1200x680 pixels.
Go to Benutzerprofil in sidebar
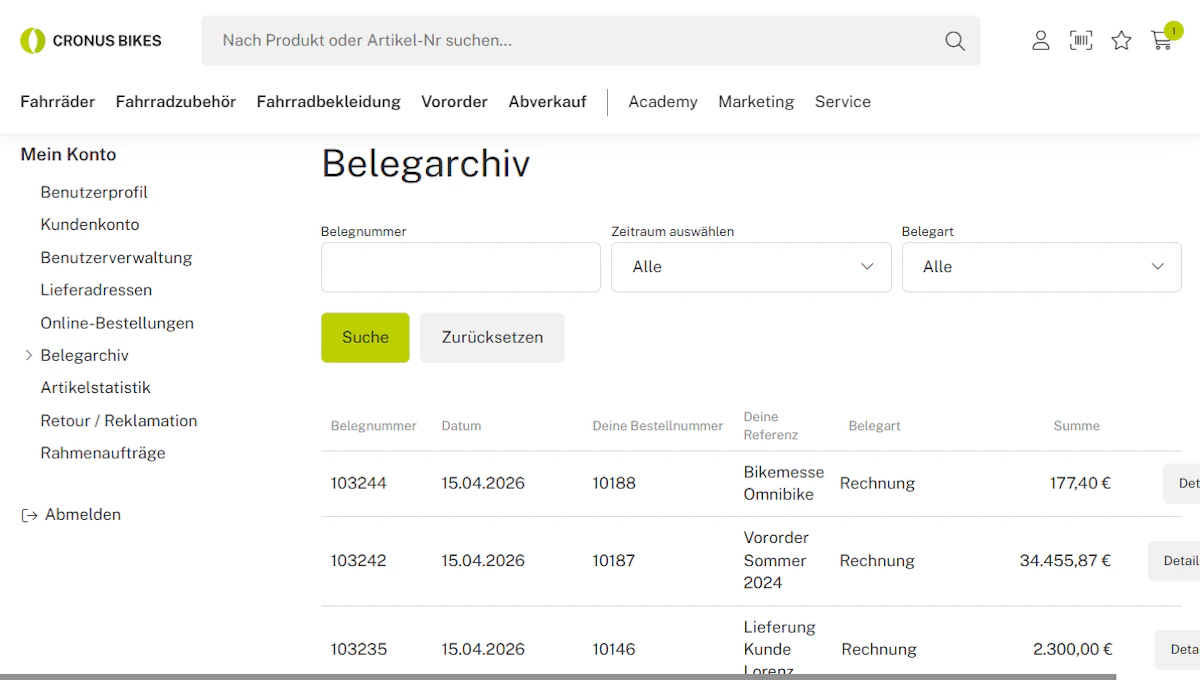(94, 192)
